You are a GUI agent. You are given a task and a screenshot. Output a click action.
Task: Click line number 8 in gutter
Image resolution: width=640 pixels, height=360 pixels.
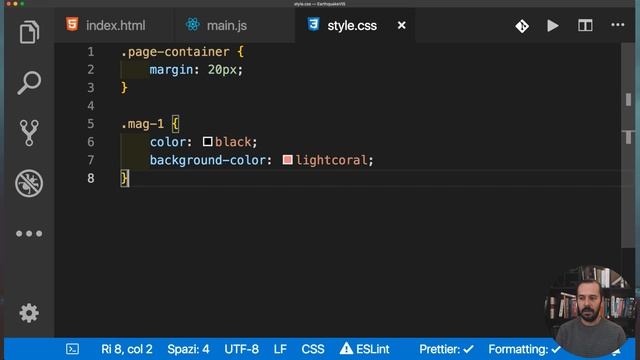coord(91,178)
